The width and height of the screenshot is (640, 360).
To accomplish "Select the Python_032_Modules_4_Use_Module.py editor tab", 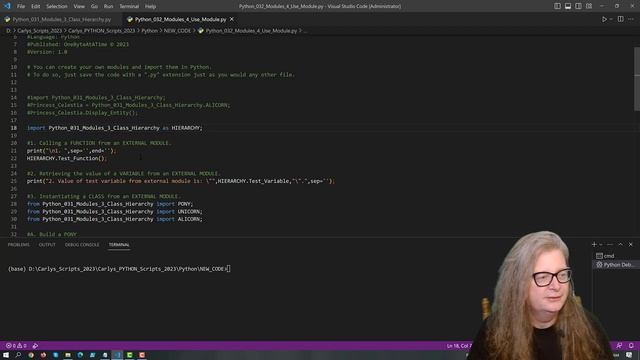I will click(180, 19).
